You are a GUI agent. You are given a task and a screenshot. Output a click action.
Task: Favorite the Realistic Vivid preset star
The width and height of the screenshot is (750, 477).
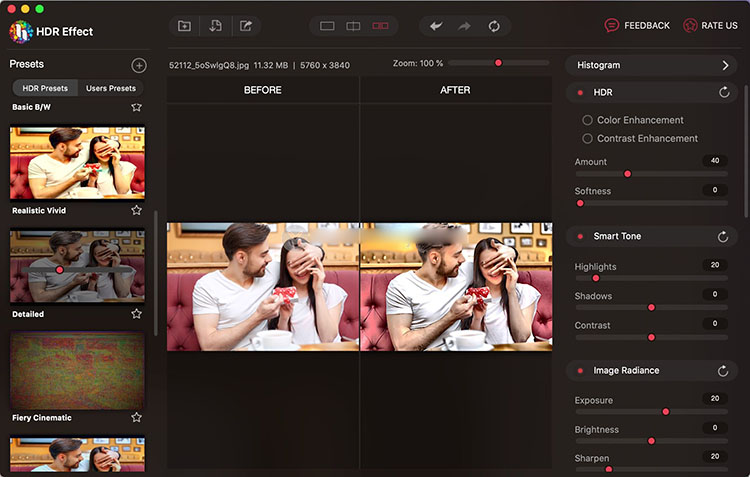coord(137,211)
